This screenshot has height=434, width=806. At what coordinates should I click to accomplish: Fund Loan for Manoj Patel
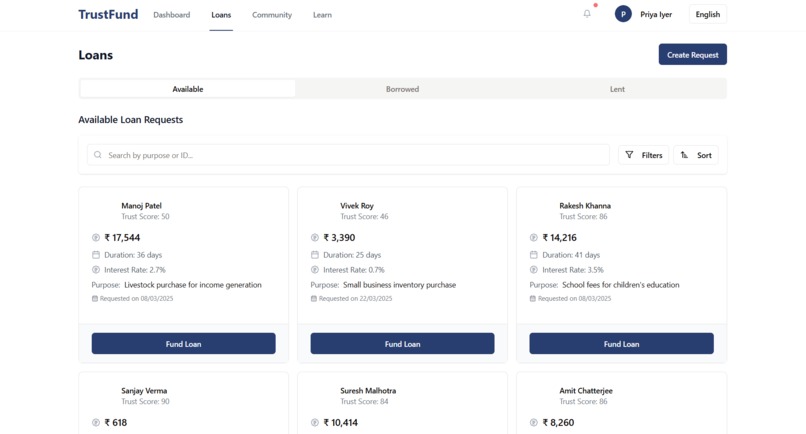184,343
